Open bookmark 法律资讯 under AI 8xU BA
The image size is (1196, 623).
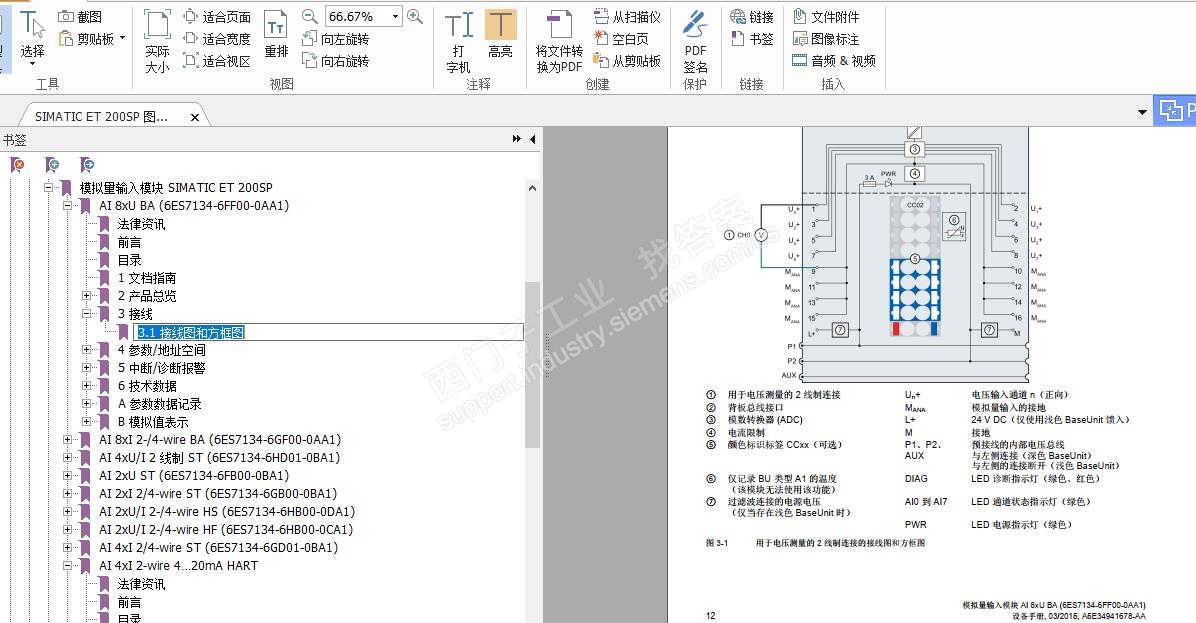pyautogui.click(x=141, y=223)
